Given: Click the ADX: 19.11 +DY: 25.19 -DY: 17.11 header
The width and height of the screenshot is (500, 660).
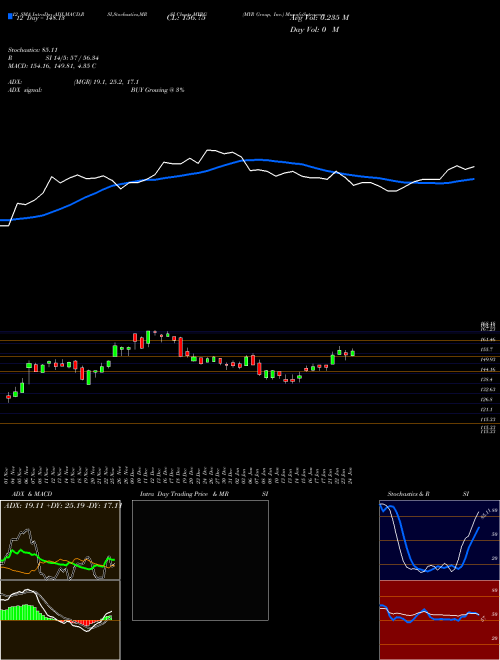Looking at the screenshot, I should click(x=62, y=505).
